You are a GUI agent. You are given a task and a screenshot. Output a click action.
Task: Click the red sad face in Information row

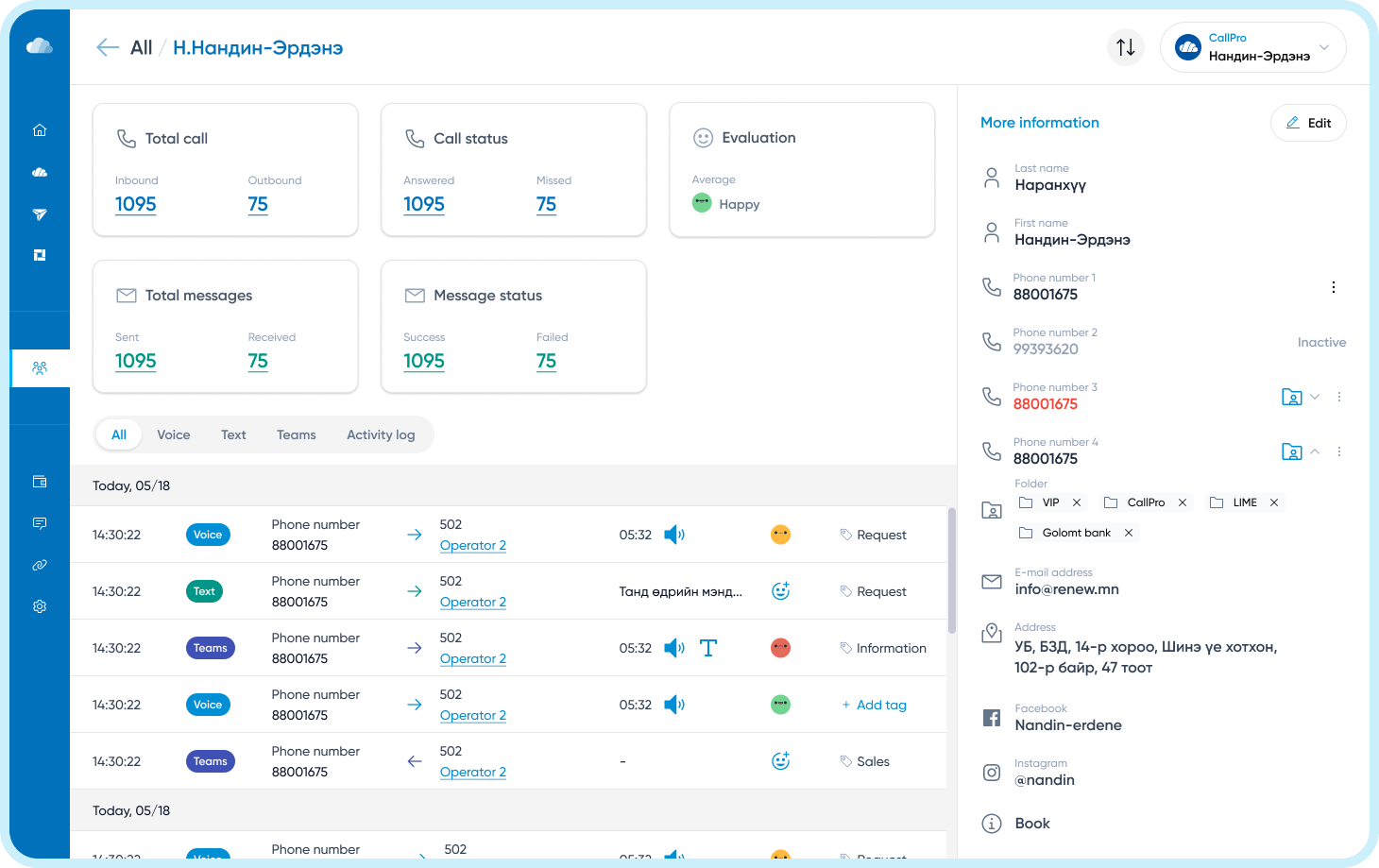(780, 648)
